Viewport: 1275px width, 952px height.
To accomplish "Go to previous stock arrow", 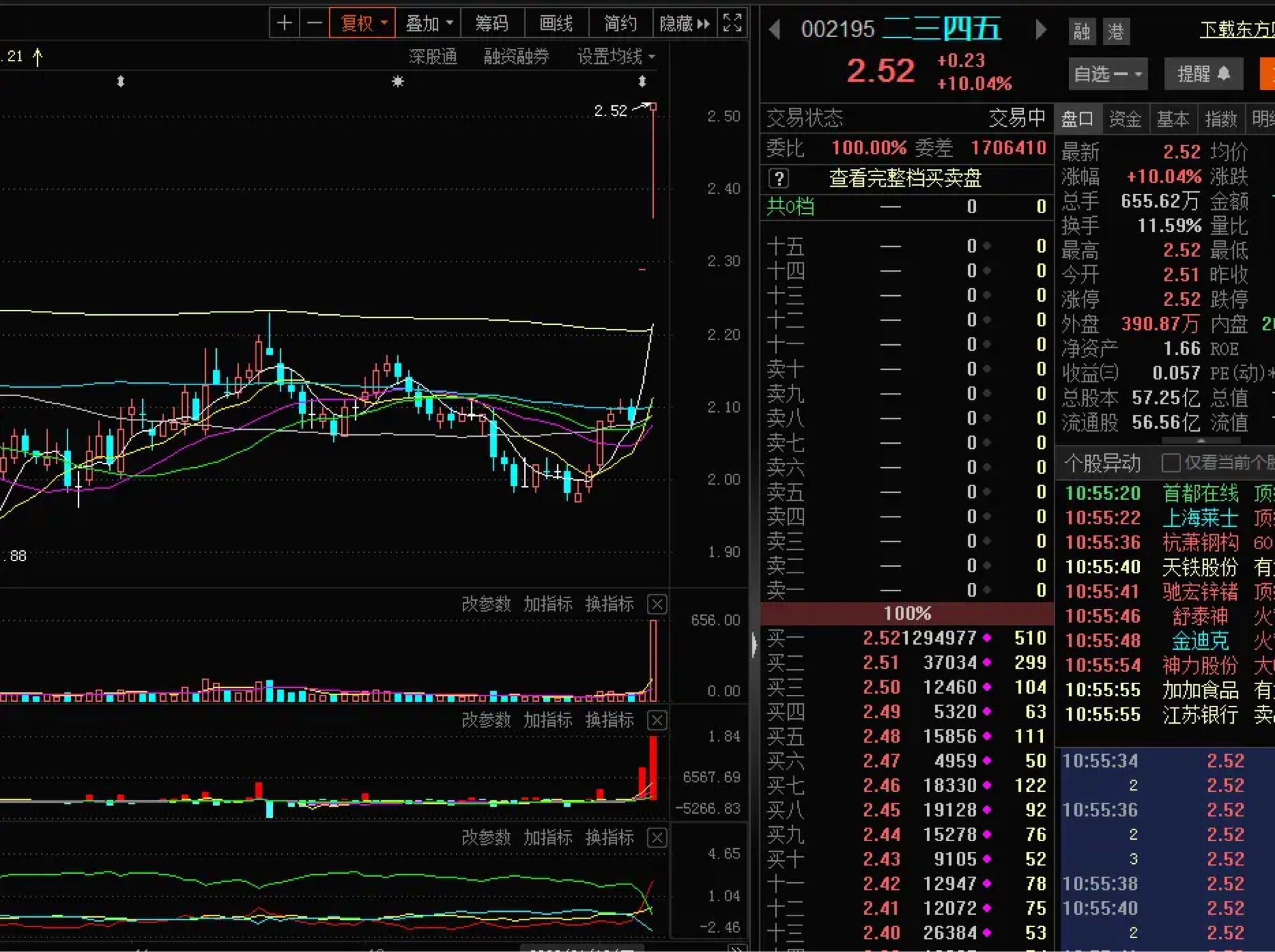I will 774,29.
